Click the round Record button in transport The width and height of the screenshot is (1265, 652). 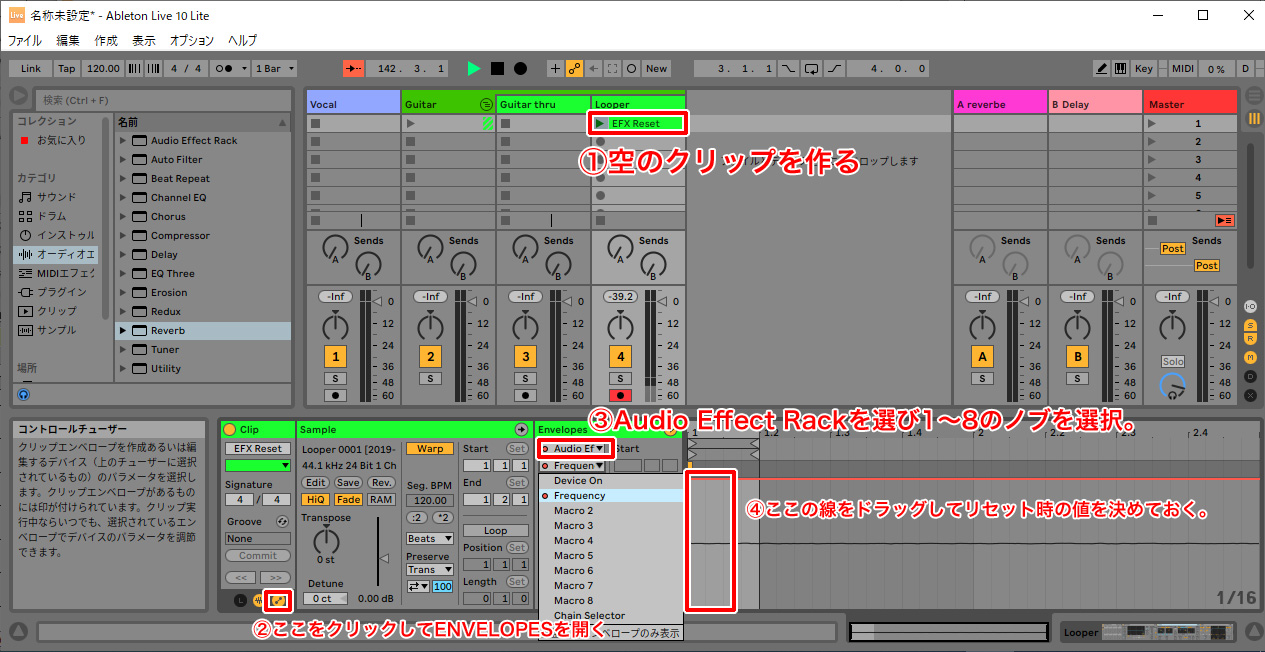(520, 69)
